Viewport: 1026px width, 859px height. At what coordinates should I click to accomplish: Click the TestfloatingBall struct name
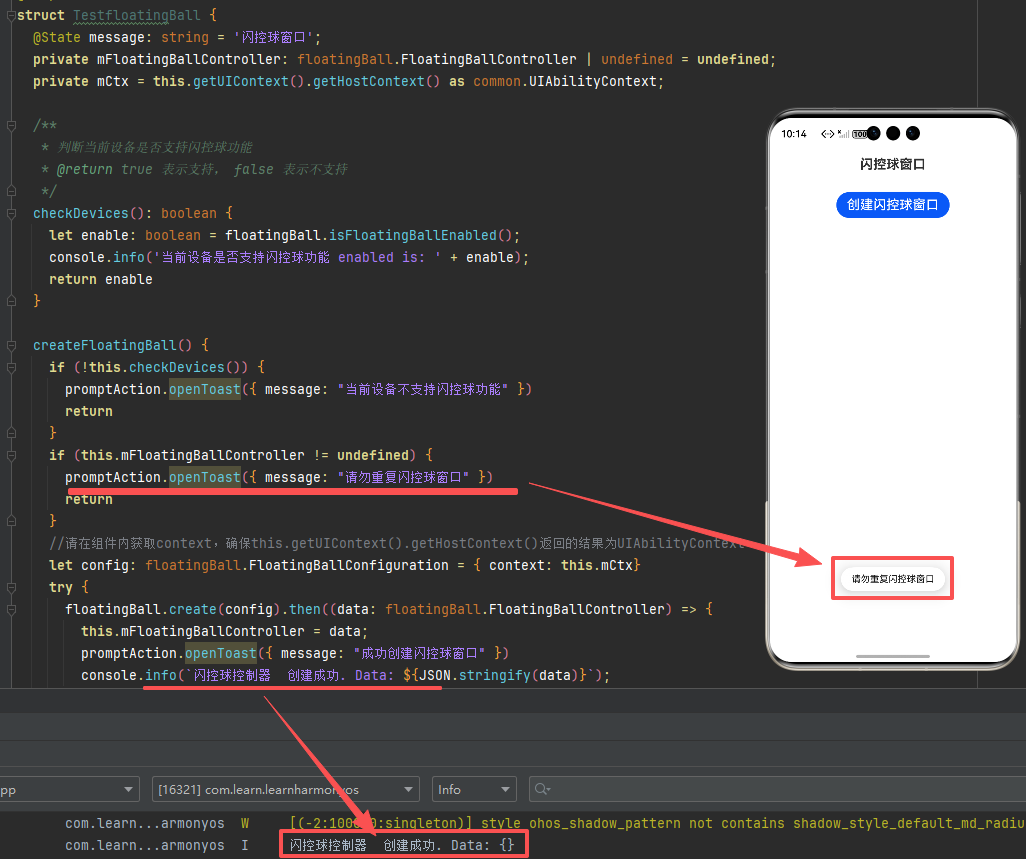pyautogui.click(x=137, y=15)
